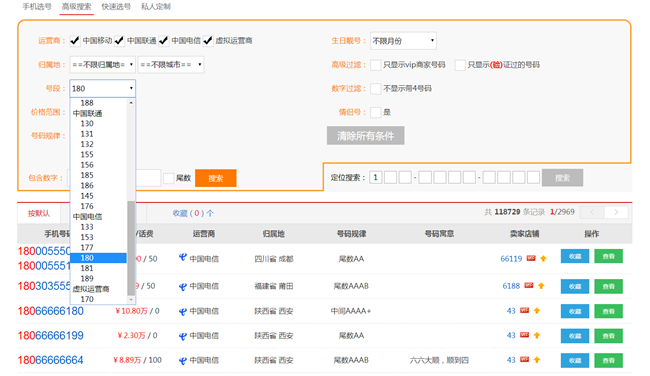Open seller shop 6188 link
Viewport: 650px width, 376px height.
click(511, 286)
